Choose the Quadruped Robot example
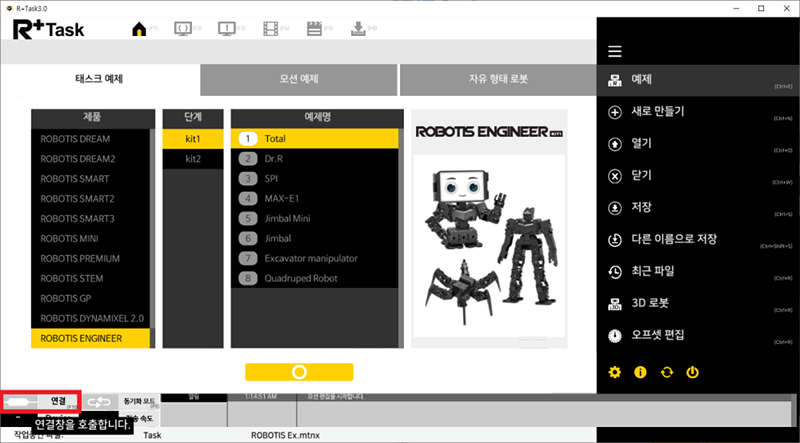Screen dimensions: 800x443 pyautogui.click(x=316, y=279)
